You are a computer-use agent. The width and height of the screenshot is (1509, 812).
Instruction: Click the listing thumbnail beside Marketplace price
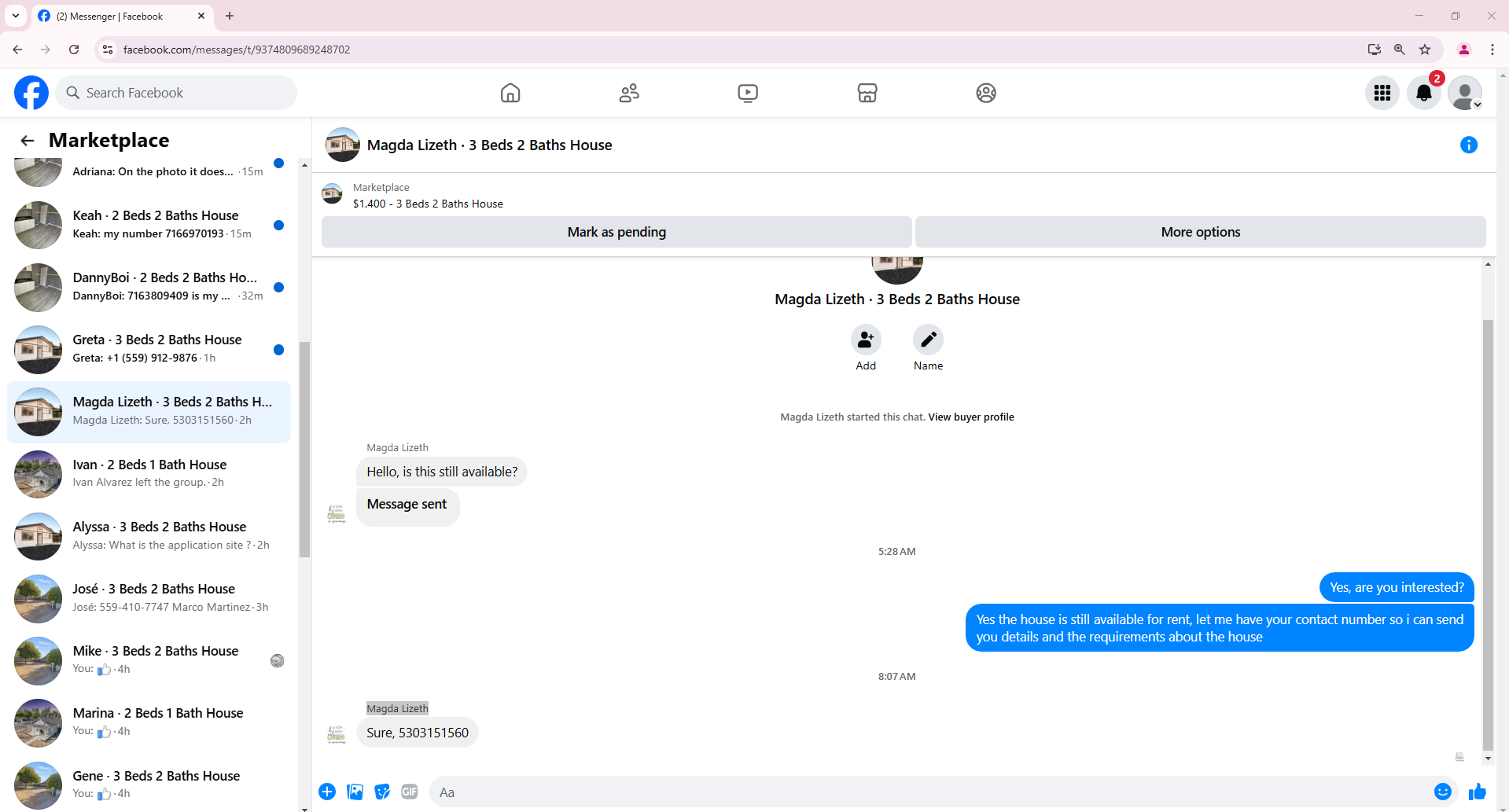click(333, 194)
